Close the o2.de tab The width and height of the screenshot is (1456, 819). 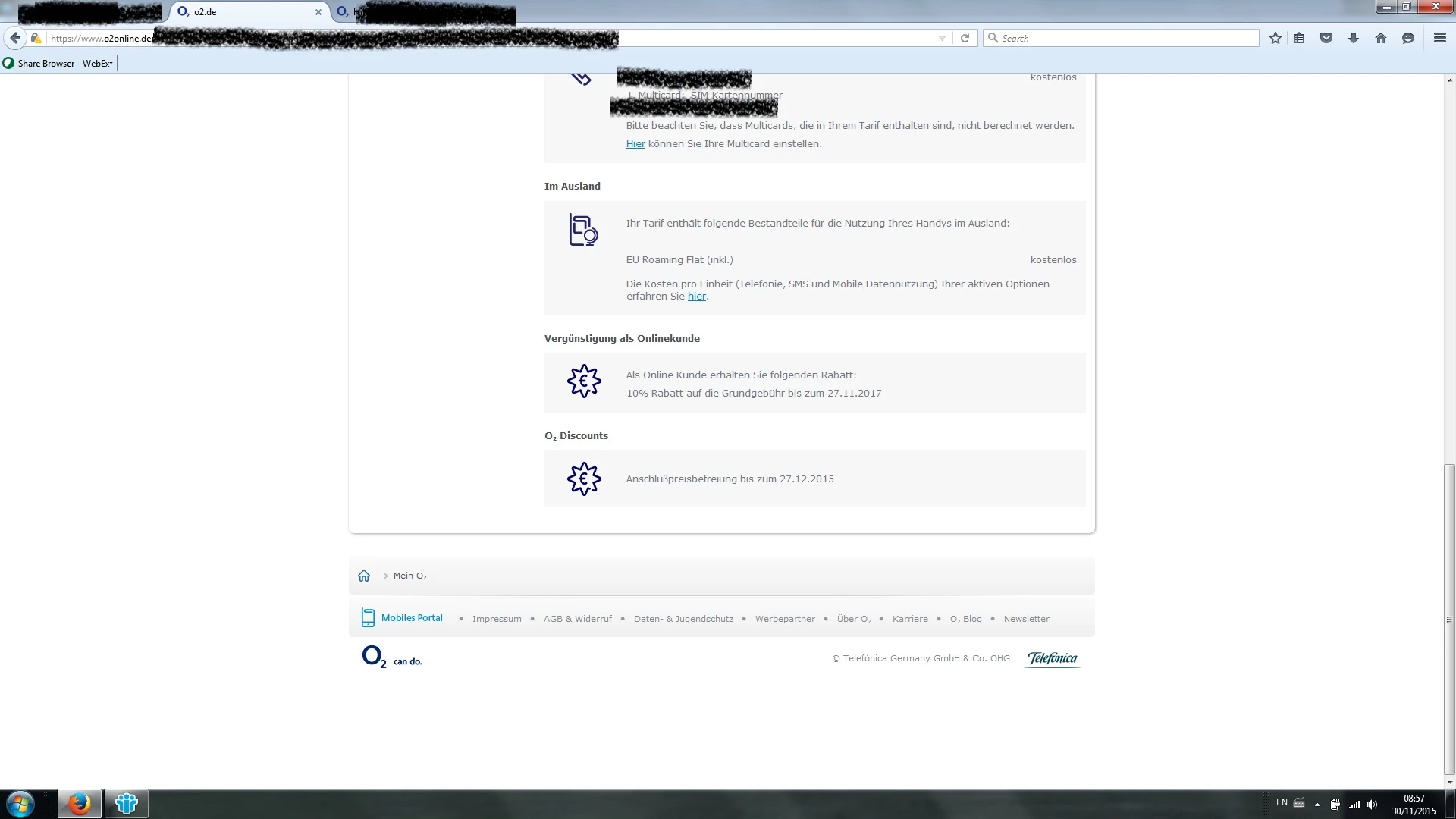pyautogui.click(x=318, y=12)
